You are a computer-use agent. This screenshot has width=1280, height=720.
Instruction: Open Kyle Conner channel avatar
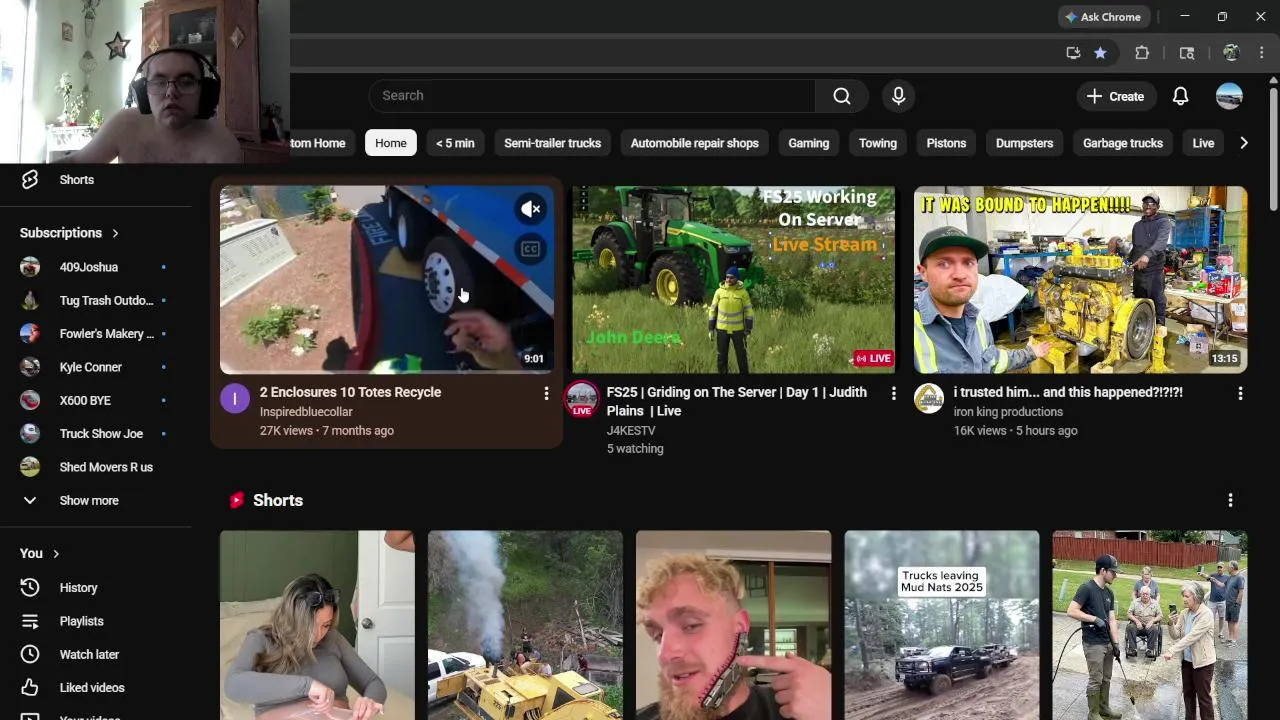click(x=30, y=367)
